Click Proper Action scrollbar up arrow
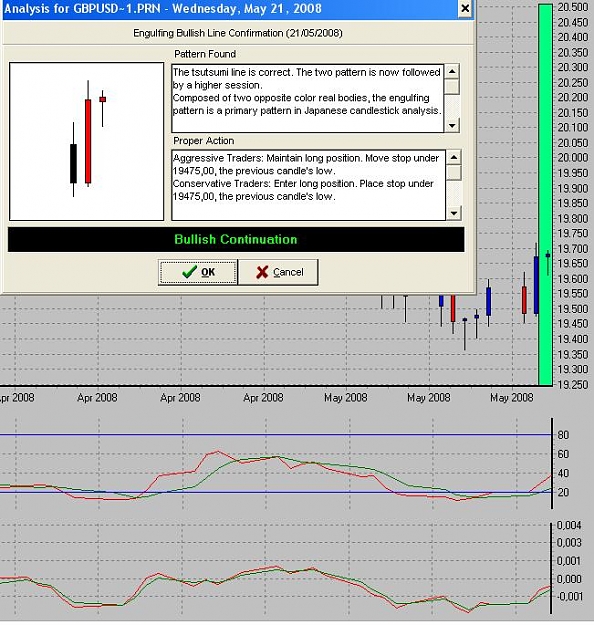This screenshot has height=625, width=594. [454, 157]
